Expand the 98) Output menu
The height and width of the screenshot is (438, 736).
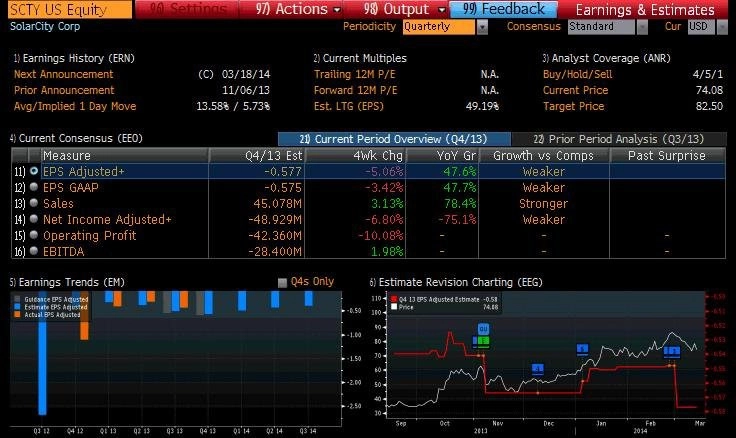[397, 9]
